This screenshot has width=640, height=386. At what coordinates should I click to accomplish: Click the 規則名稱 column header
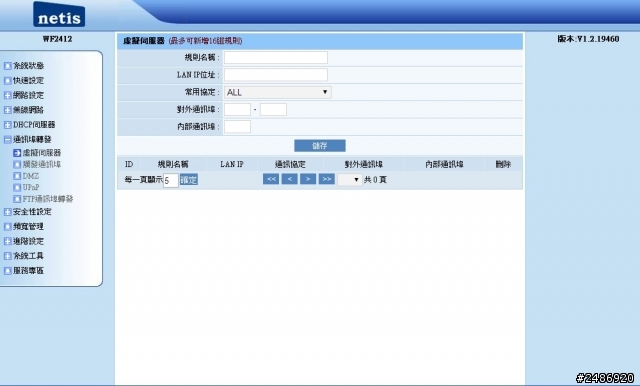coord(173,164)
